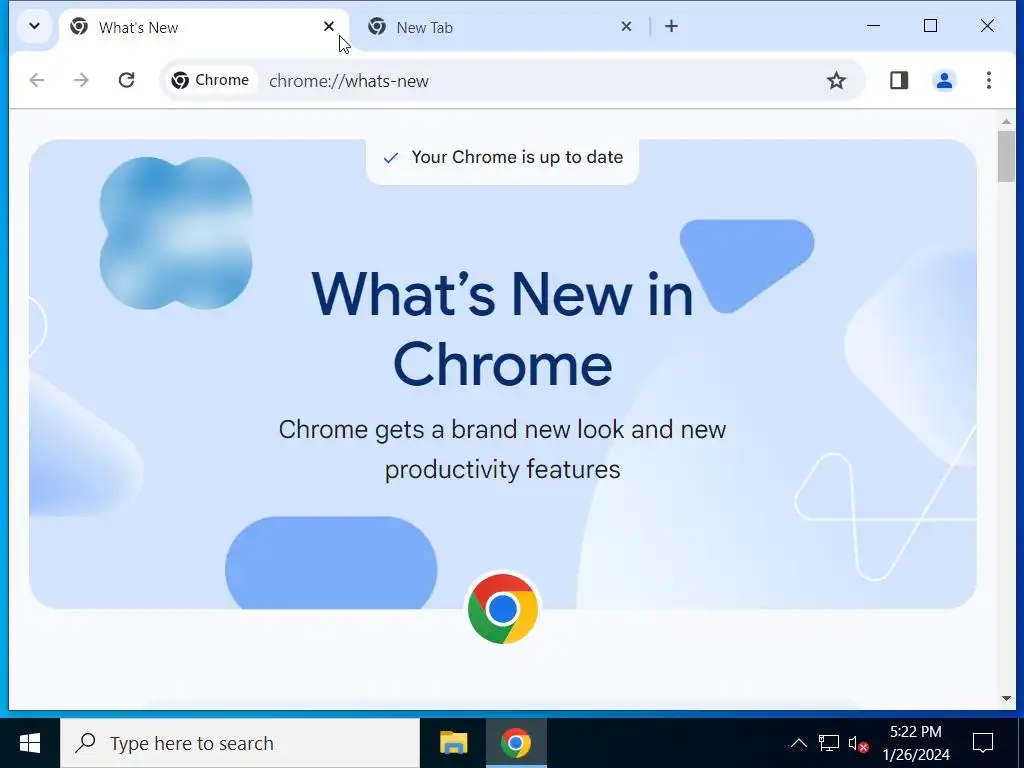Image resolution: width=1024 pixels, height=768 pixels.
Task: Show hidden system tray icons
Action: [799, 743]
